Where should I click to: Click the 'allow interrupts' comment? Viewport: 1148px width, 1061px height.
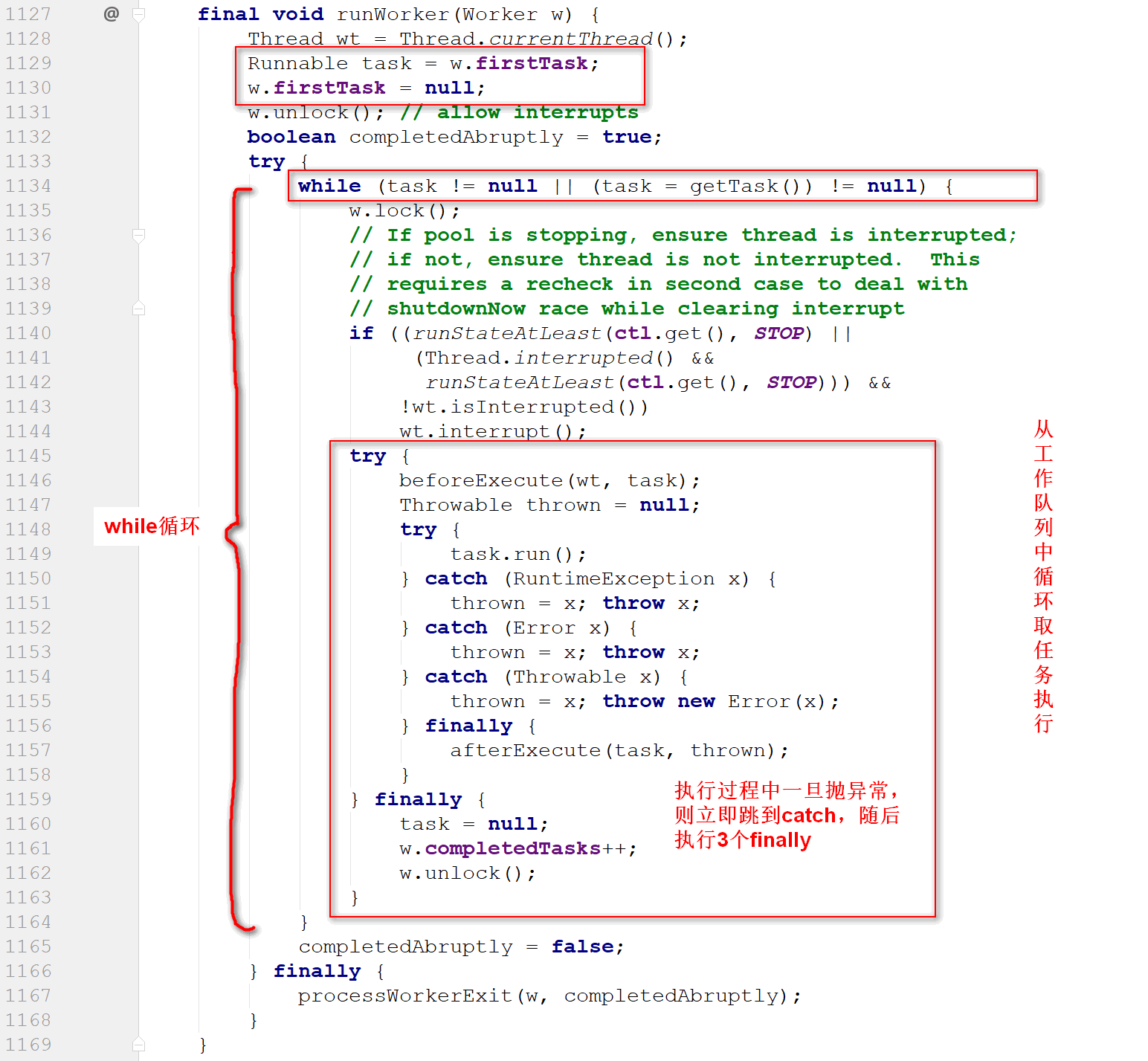pyautogui.click(x=519, y=112)
